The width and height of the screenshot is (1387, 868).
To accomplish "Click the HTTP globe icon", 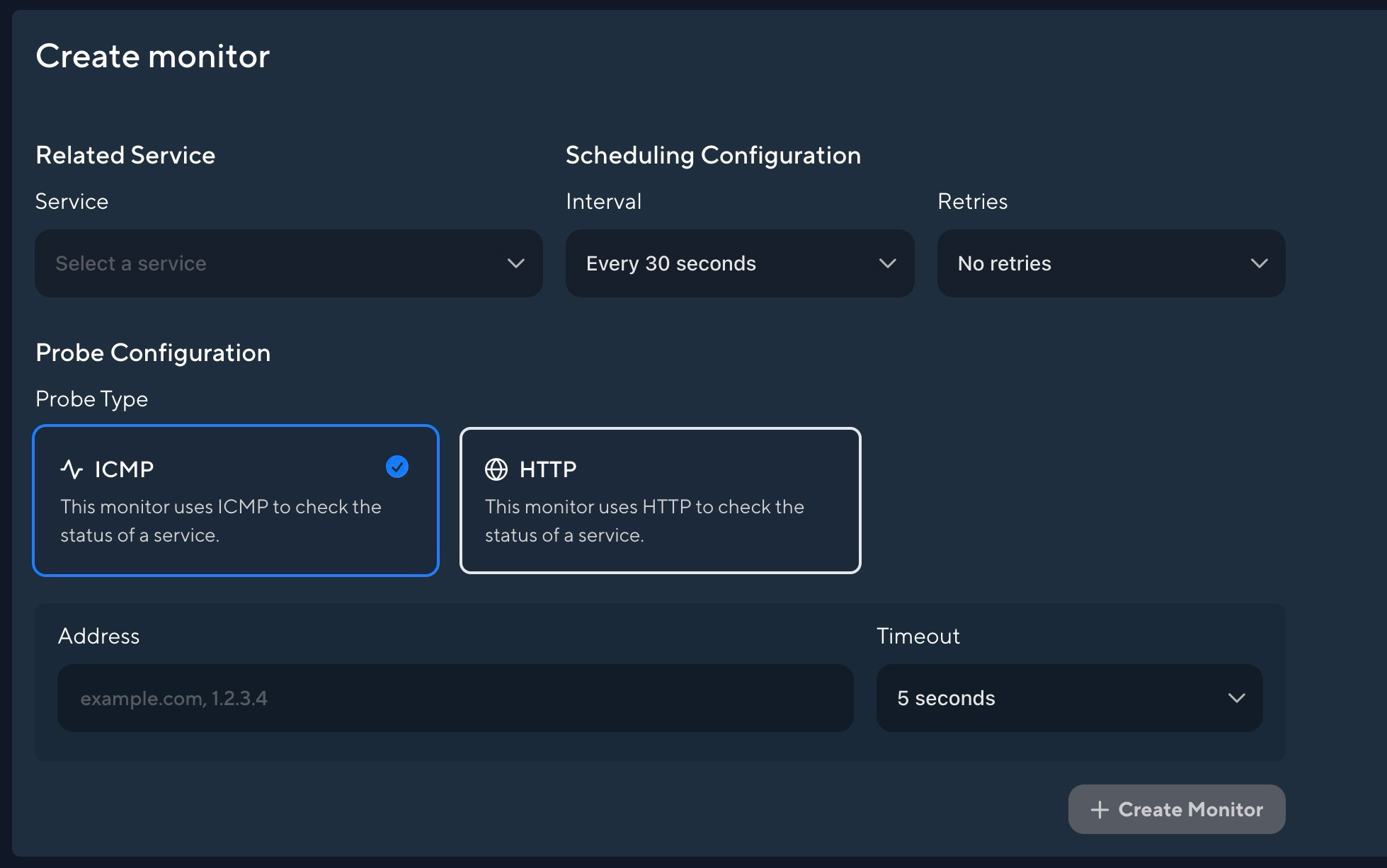I will click(496, 469).
